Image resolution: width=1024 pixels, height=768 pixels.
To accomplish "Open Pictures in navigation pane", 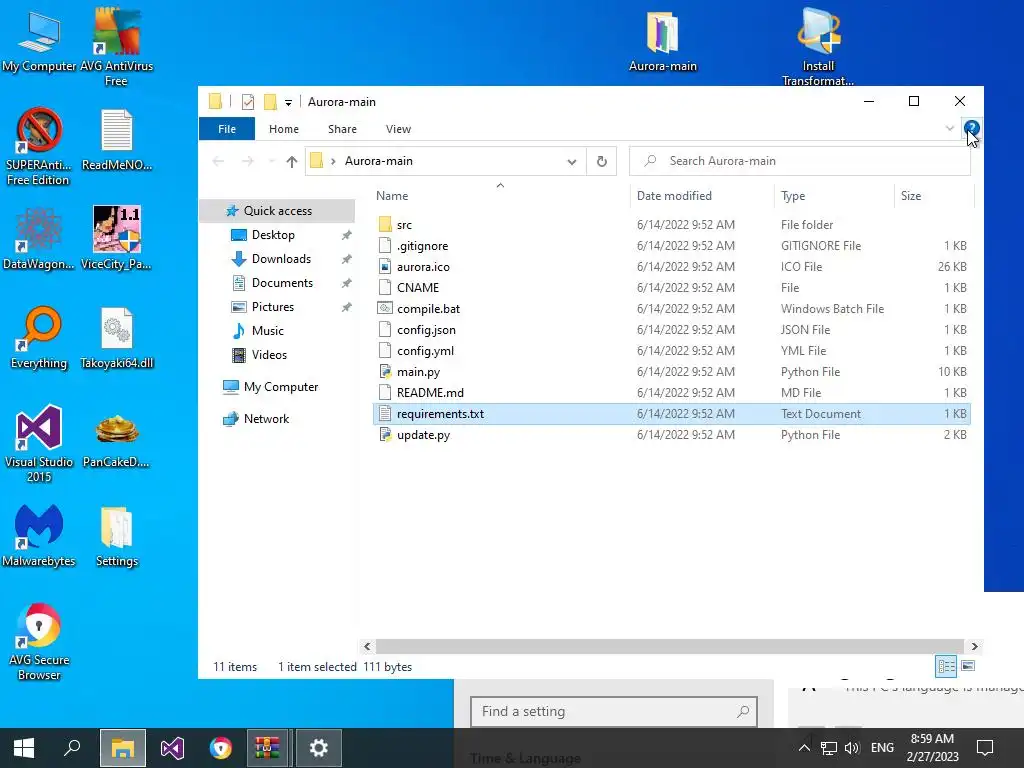I will (x=272, y=307).
